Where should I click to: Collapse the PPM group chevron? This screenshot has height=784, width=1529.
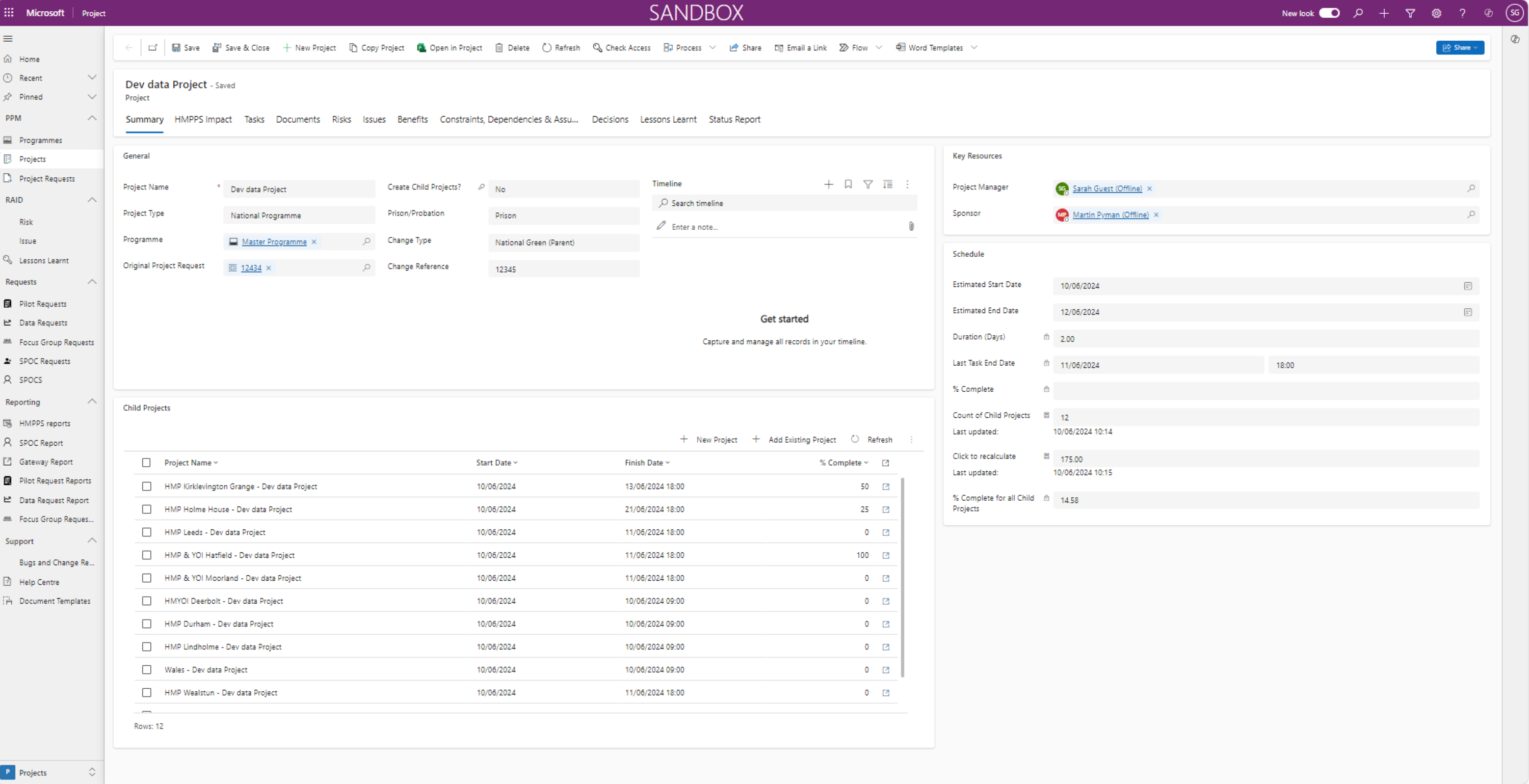coord(92,118)
